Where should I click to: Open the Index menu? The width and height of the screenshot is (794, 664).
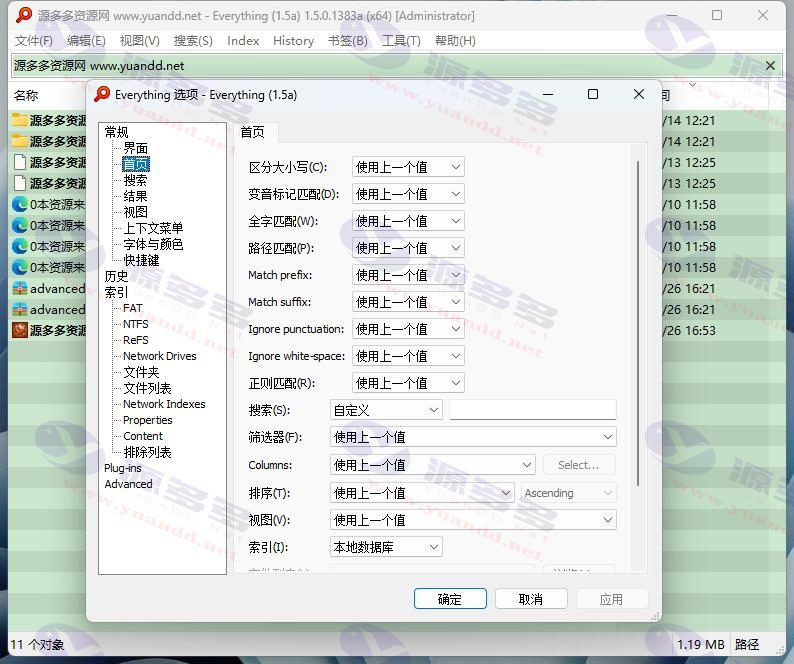(x=243, y=41)
